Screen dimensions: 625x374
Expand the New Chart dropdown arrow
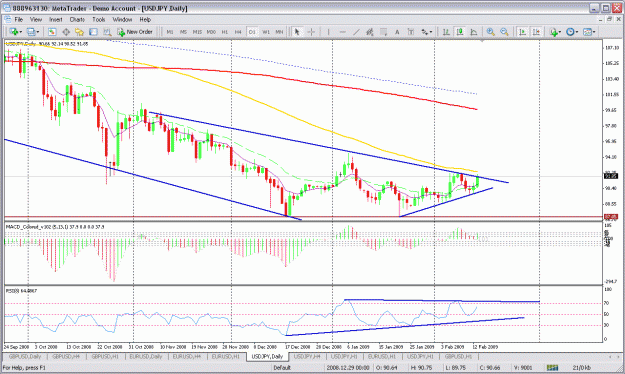coord(21,32)
